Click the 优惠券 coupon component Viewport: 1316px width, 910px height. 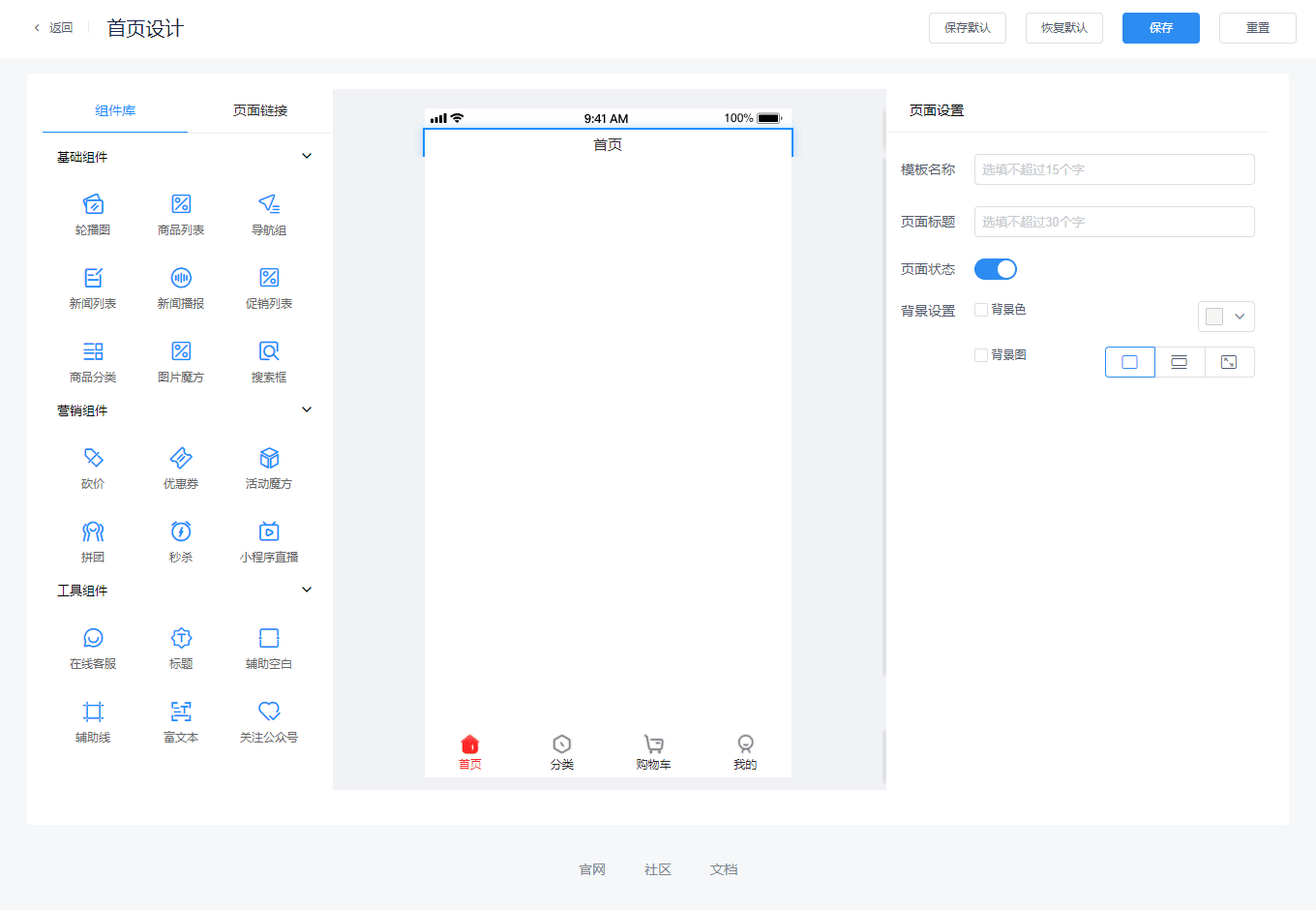[x=180, y=467]
